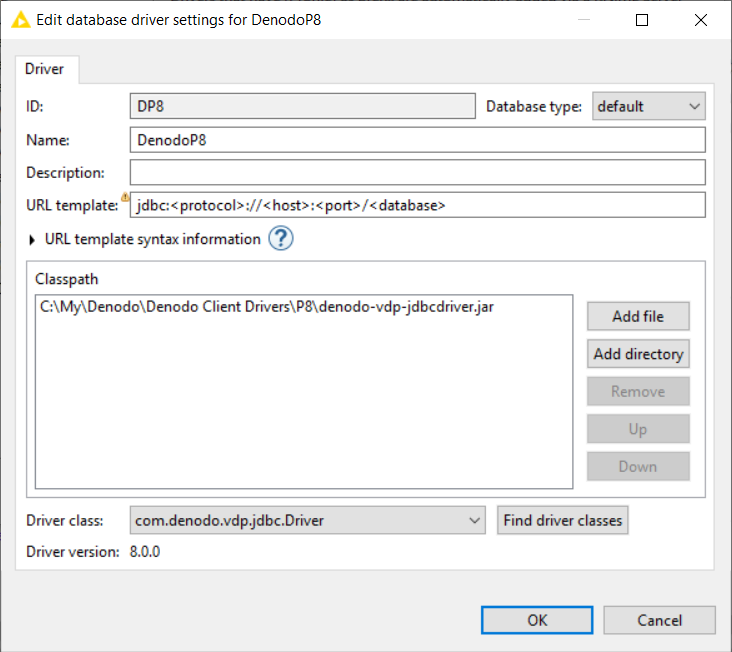Screen dimensions: 732x652
Task: Click the Up button
Action: 638,428
